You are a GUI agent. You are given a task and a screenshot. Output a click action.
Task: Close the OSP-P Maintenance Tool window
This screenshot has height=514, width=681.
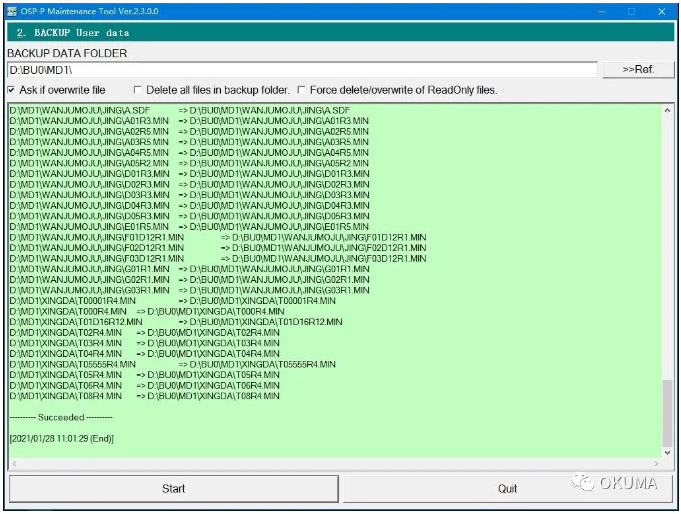tap(661, 11)
